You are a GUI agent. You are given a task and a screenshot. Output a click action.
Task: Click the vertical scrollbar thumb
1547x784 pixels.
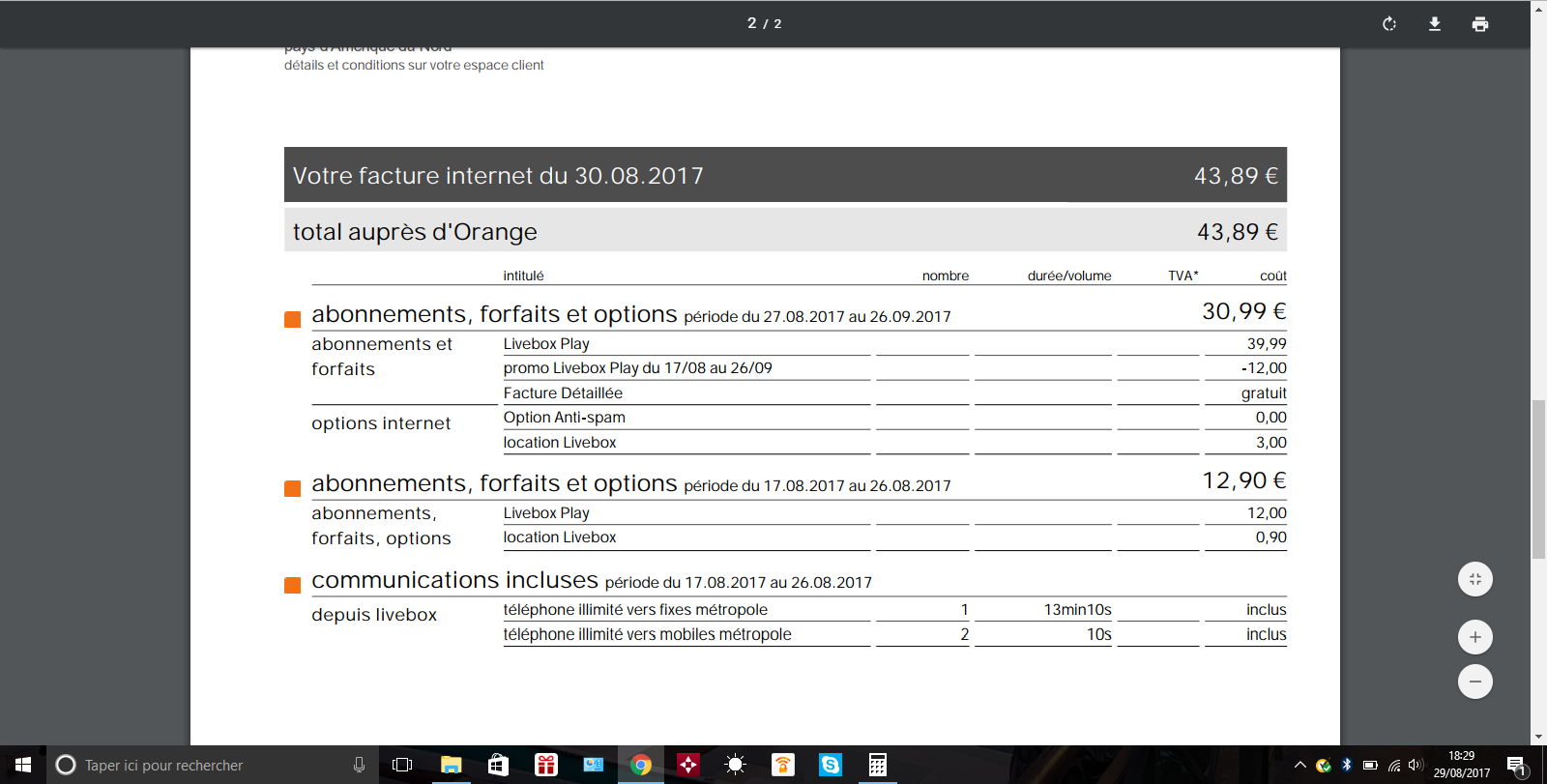(x=1538, y=479)
